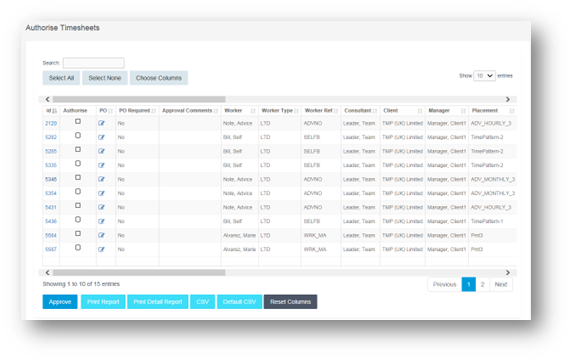
Task: Click the top horizontal scrollbar thumb
Action: pos(139,99)
